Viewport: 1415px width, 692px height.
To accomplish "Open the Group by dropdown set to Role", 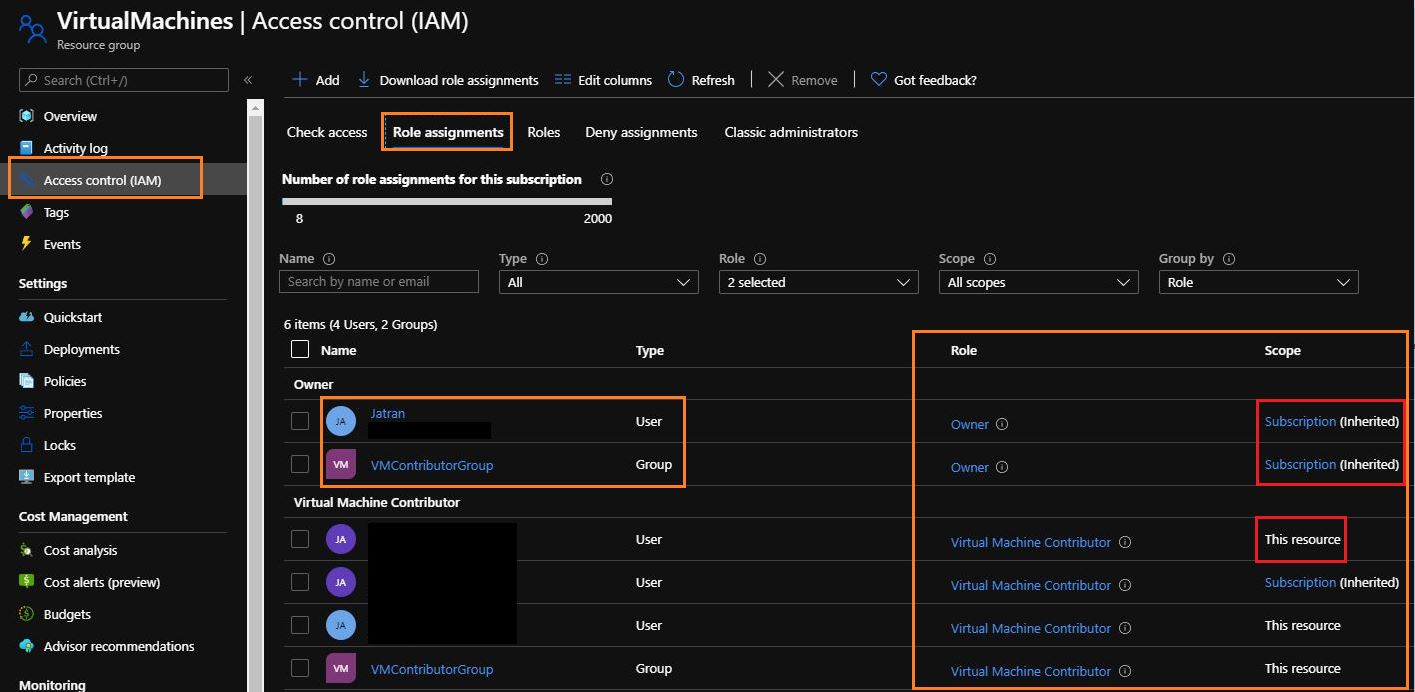I will click(x=1257, y=281).
